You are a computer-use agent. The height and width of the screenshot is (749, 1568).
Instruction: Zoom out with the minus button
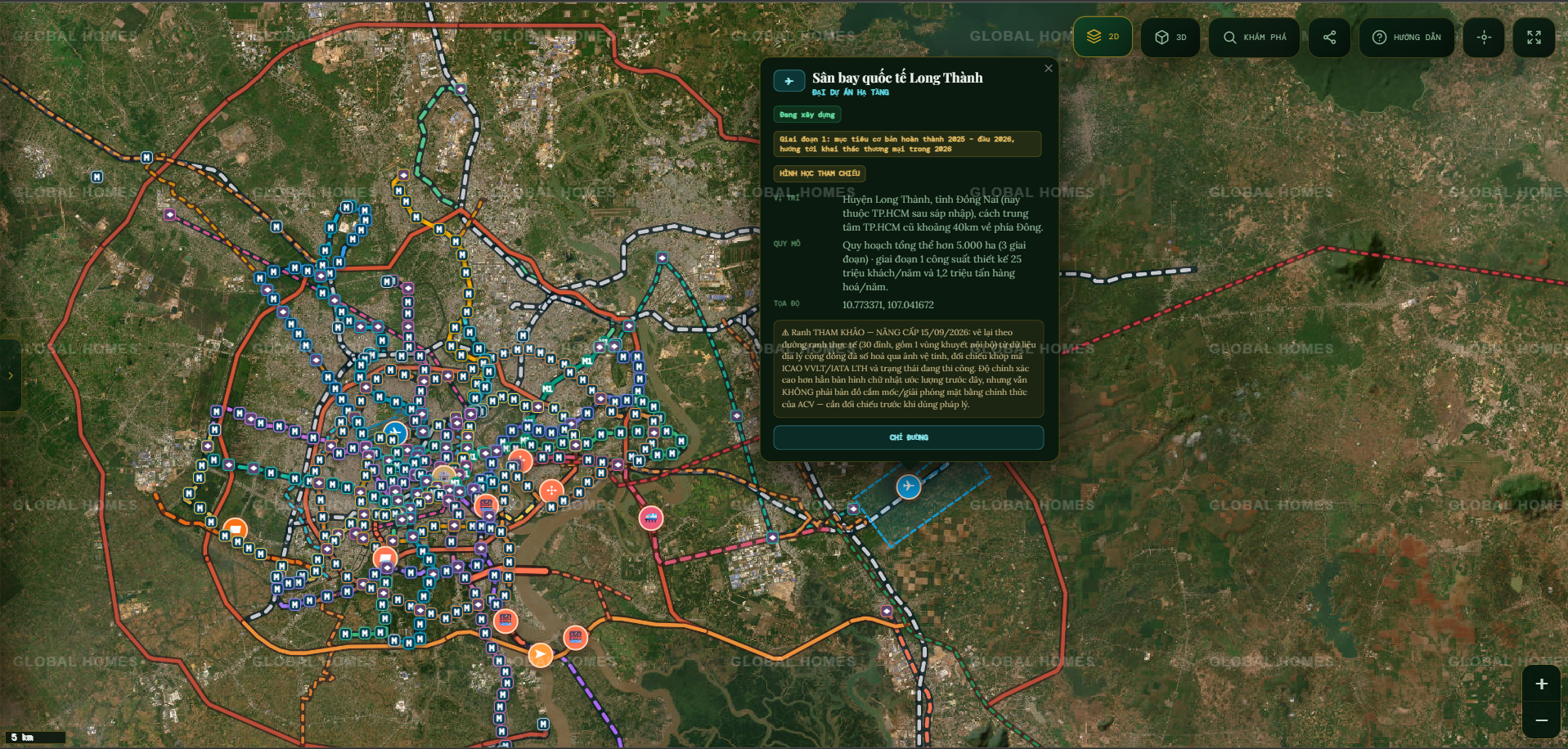click(1541, 720)
